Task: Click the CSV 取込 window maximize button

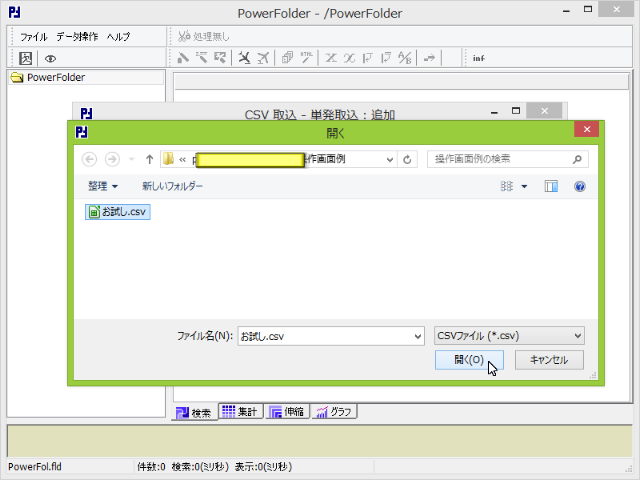Action: [x=516, y=111]
